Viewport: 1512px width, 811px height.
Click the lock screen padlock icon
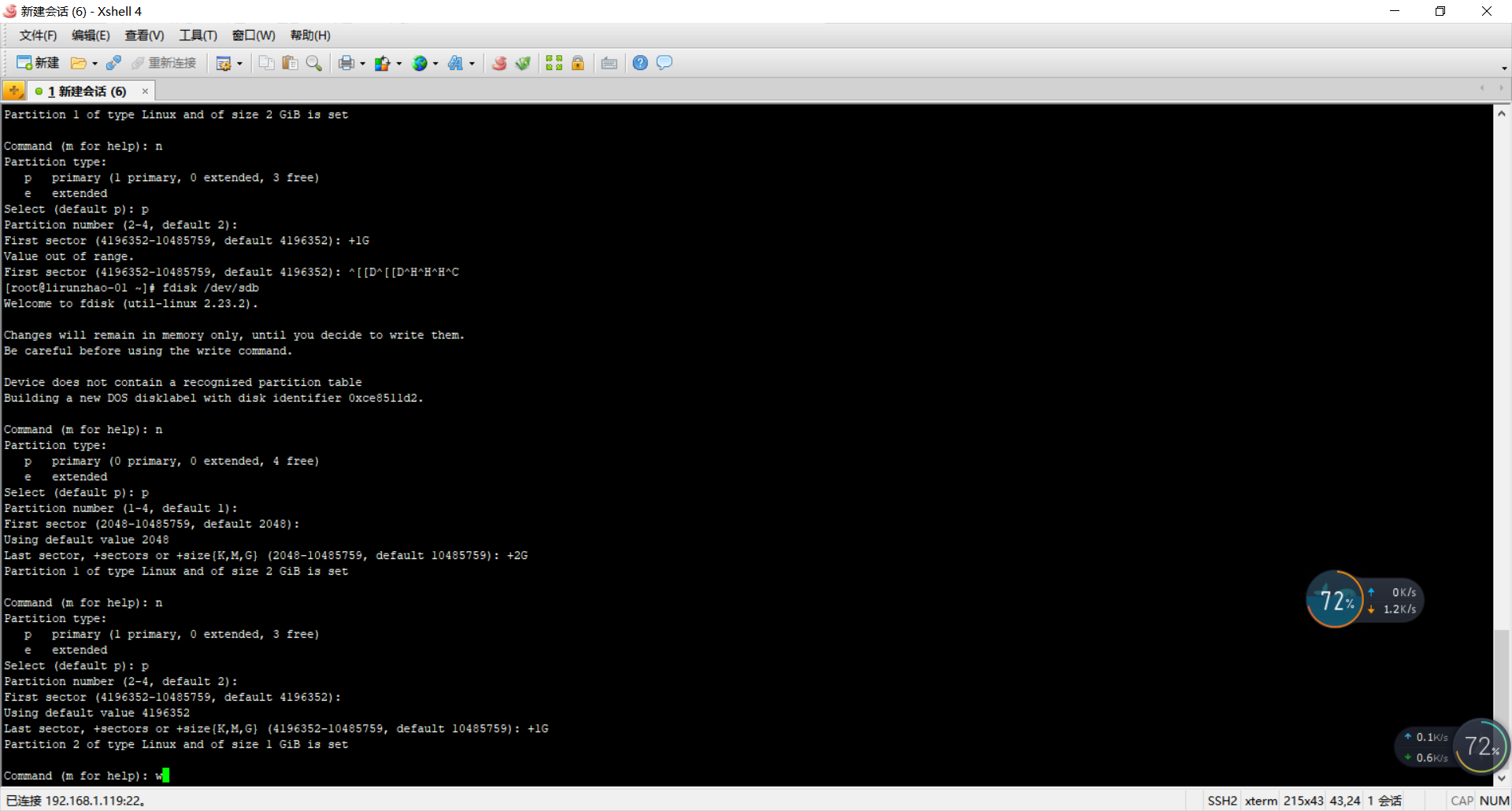[x=578, y=63]
